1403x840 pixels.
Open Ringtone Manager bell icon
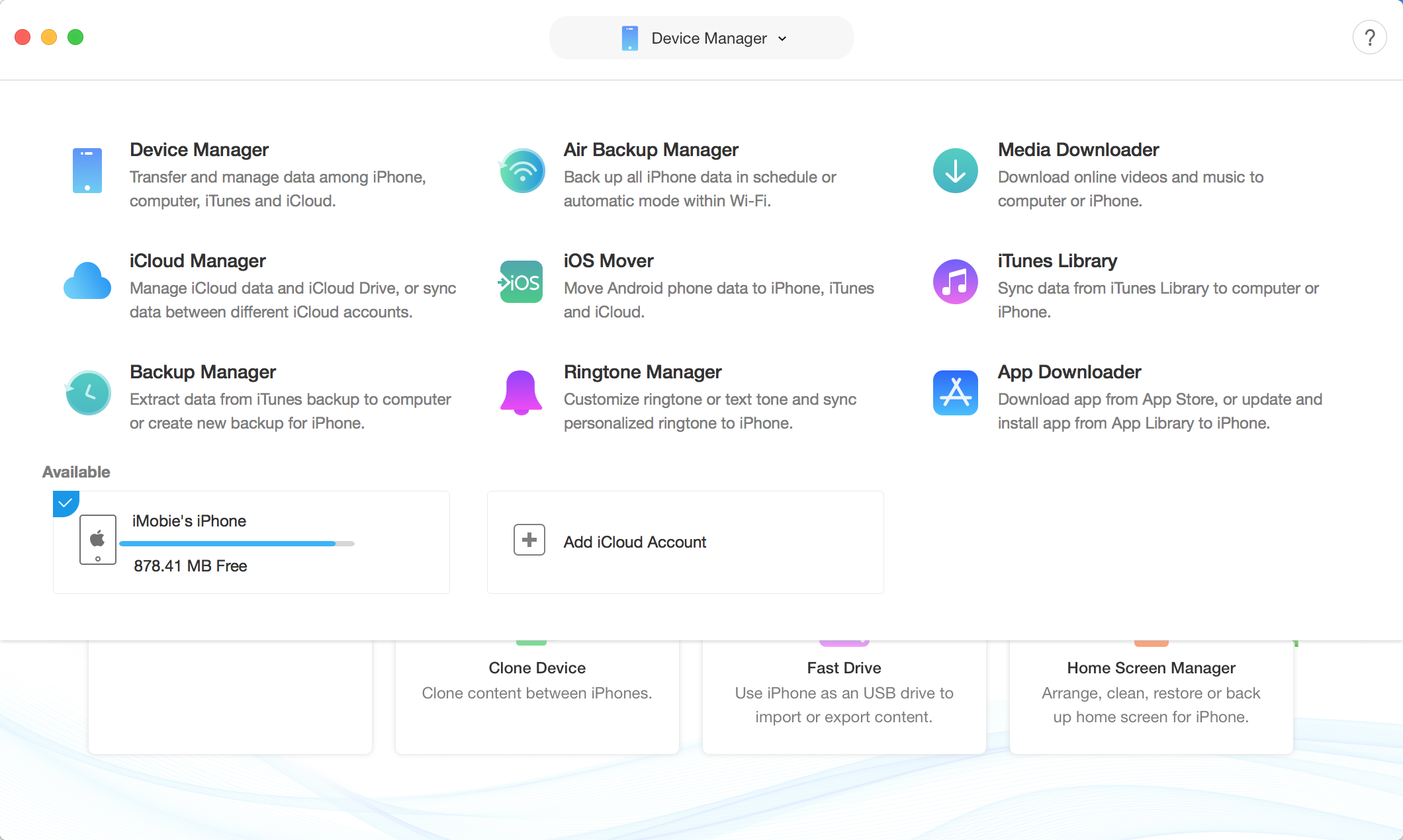521,393
